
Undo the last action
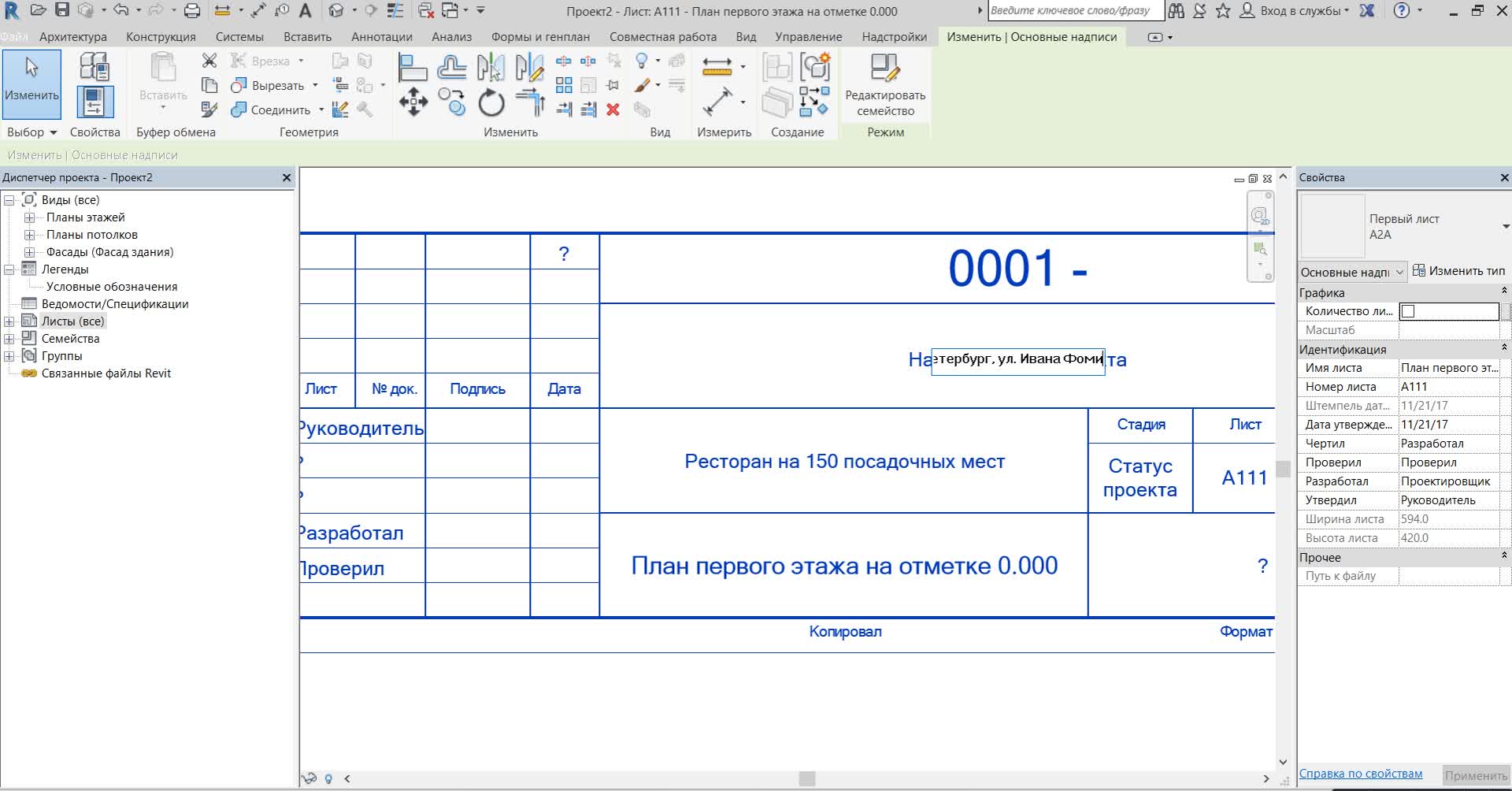coord(120,11)
